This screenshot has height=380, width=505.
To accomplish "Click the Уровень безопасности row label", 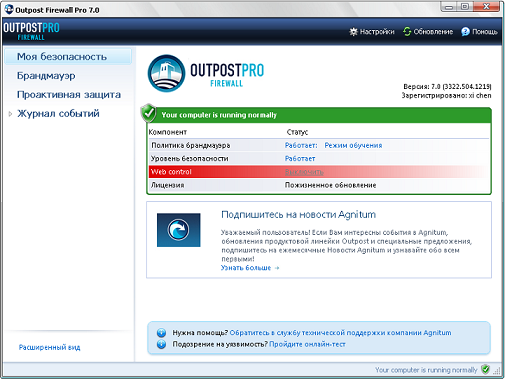I will pyautogui.click(x=190, y=159).
